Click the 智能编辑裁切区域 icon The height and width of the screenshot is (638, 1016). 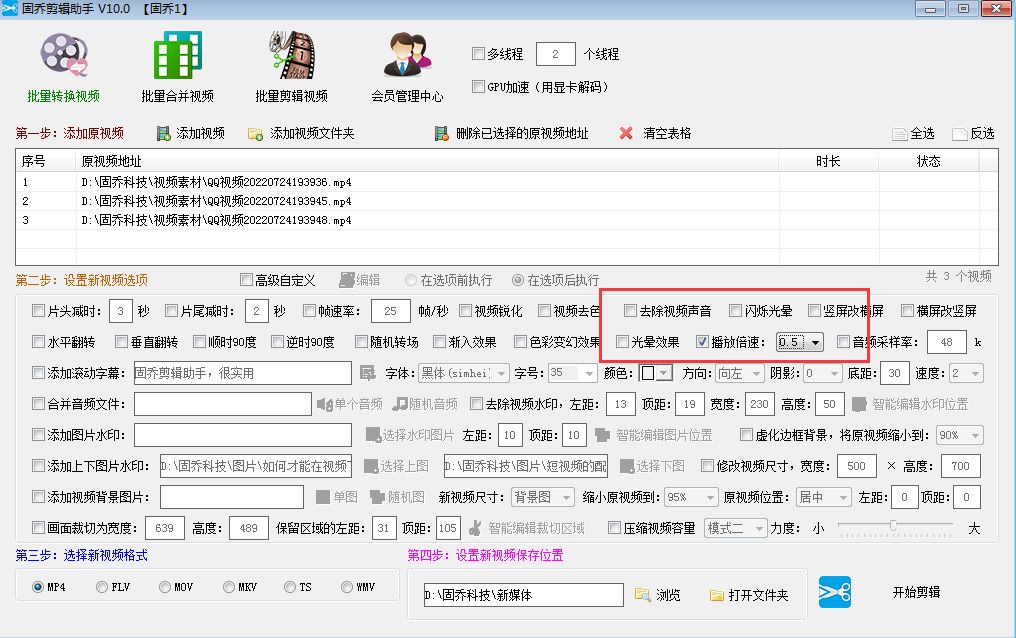[475, 528]
